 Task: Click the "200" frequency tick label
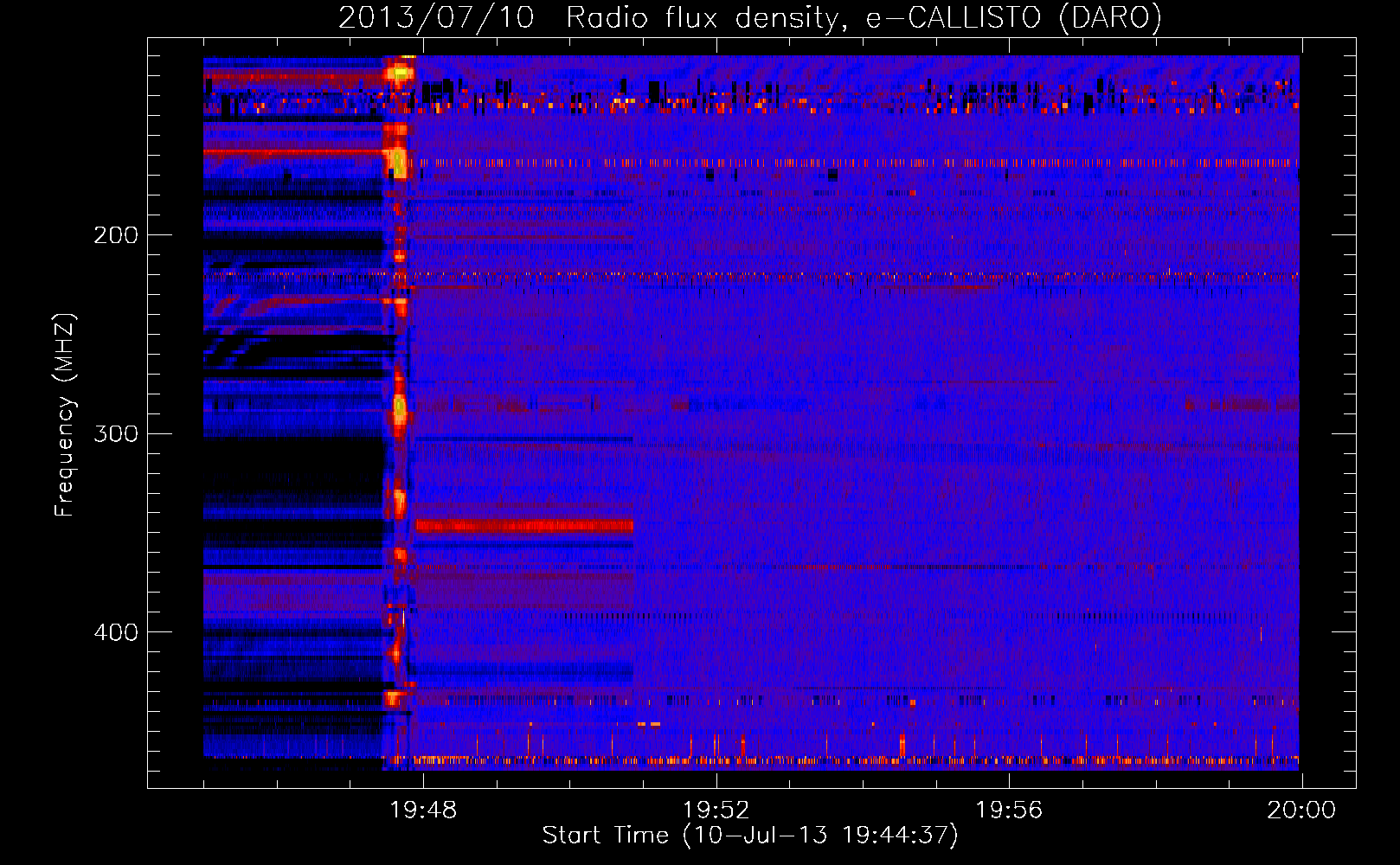pyautogui.click(x=116, y=235)
